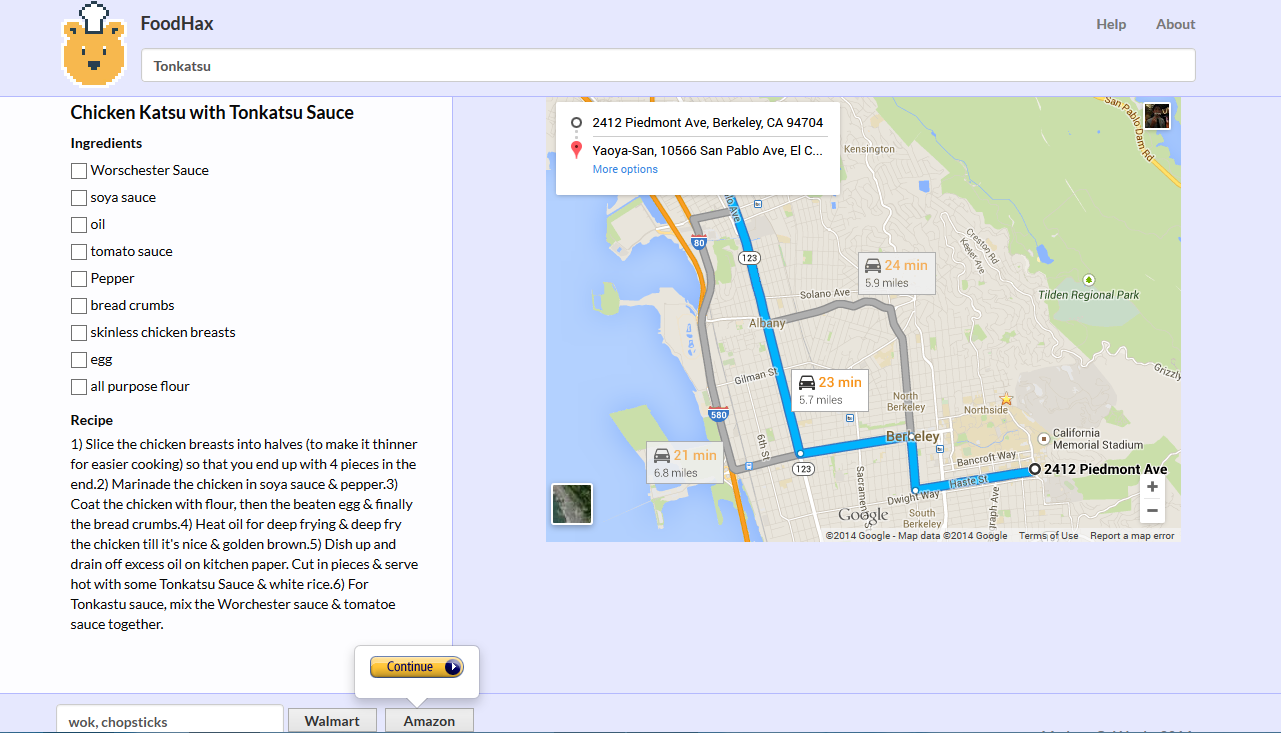
Task: Shop tools at Amazon
Action: coord(429,721)
